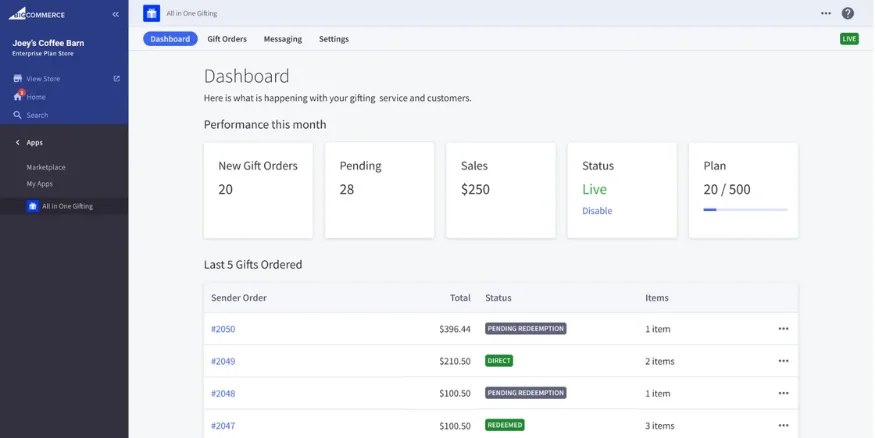The height and width of the screenshot is (438, 875).
Task: Open the help question mark icon
Action: tap(848, 13)
